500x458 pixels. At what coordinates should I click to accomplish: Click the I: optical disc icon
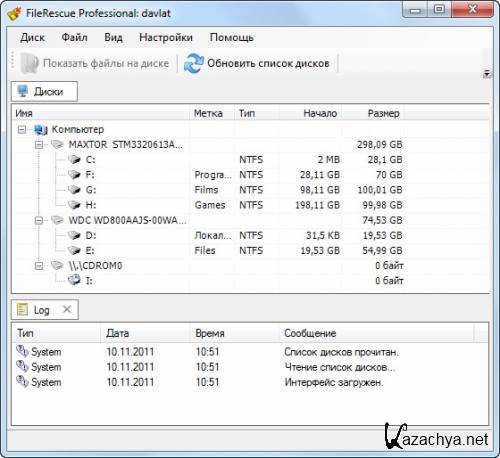click(x=74, y=280)
